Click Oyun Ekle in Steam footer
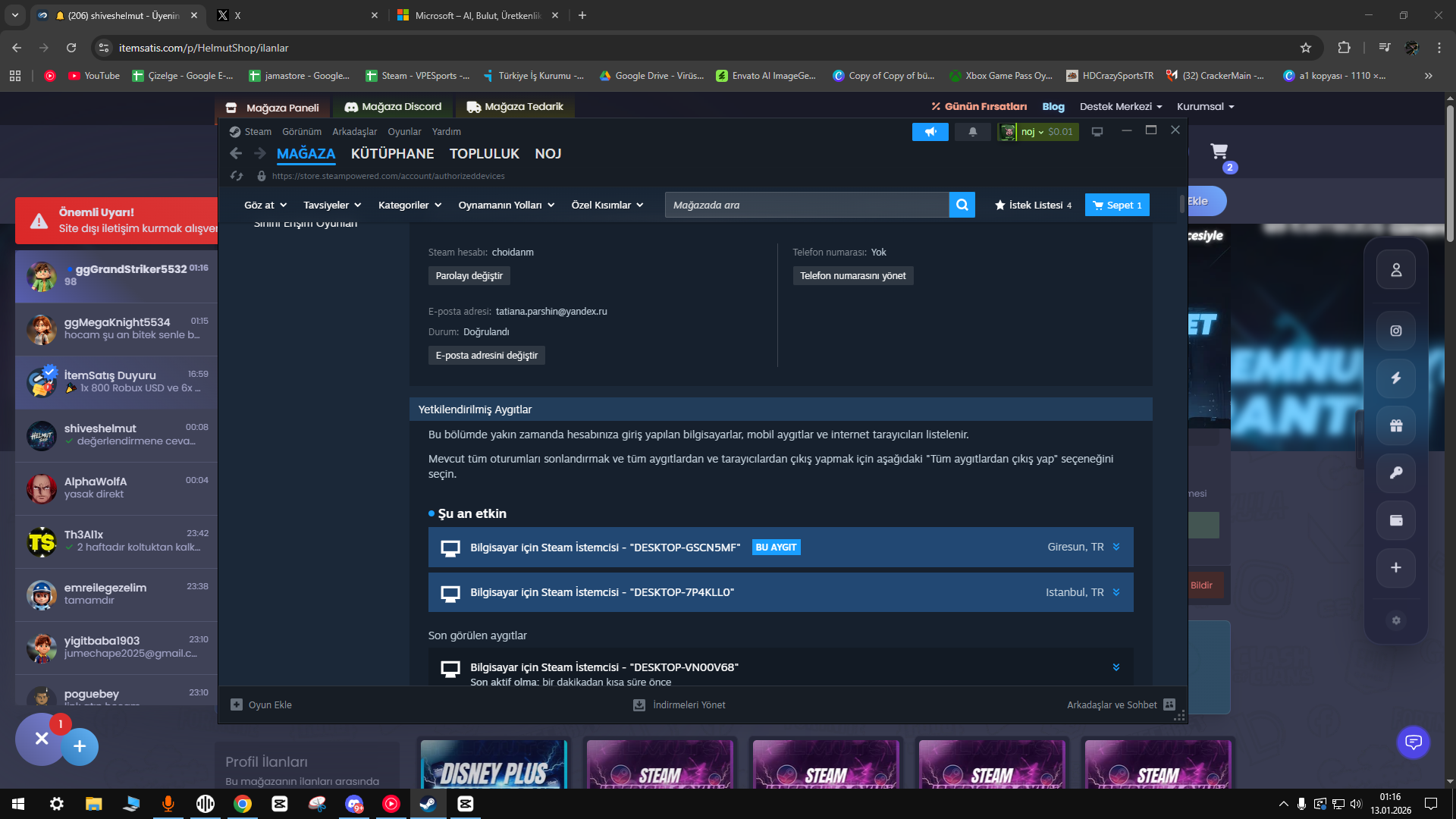This screenshot has width=1456, height=819. click(x=262, y=704)
